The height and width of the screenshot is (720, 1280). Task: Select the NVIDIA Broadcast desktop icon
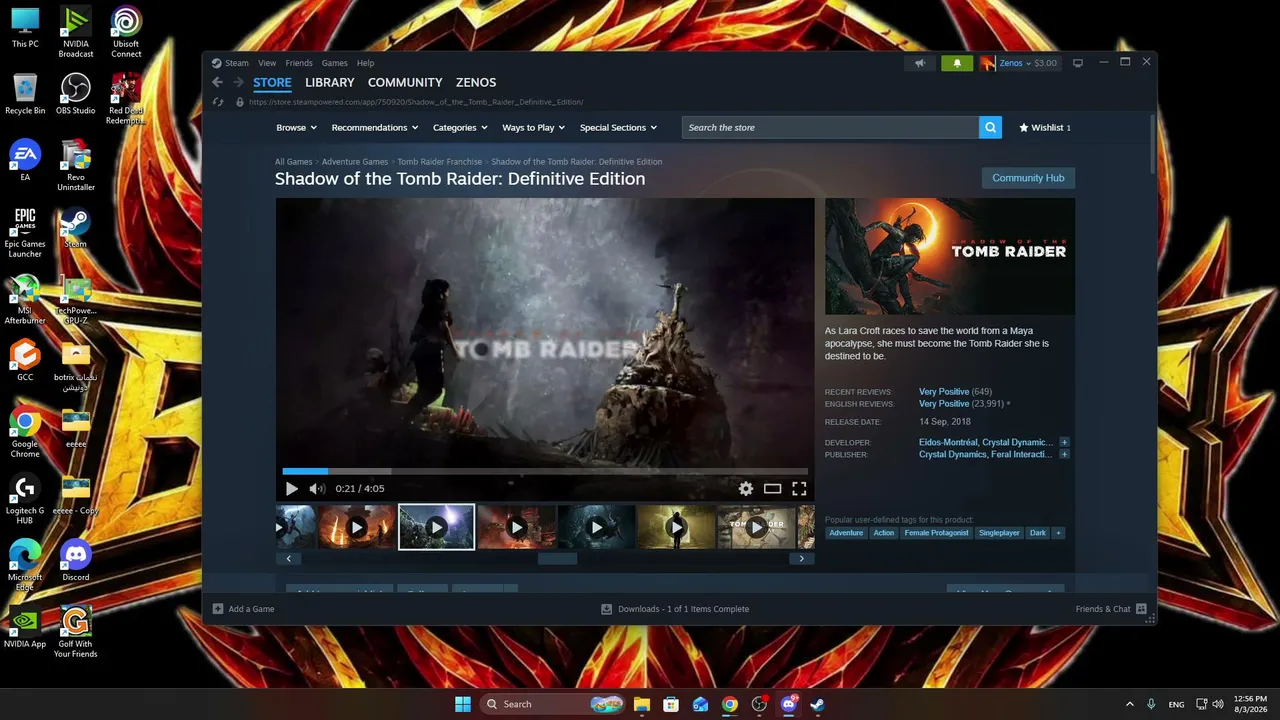[76, 33]
